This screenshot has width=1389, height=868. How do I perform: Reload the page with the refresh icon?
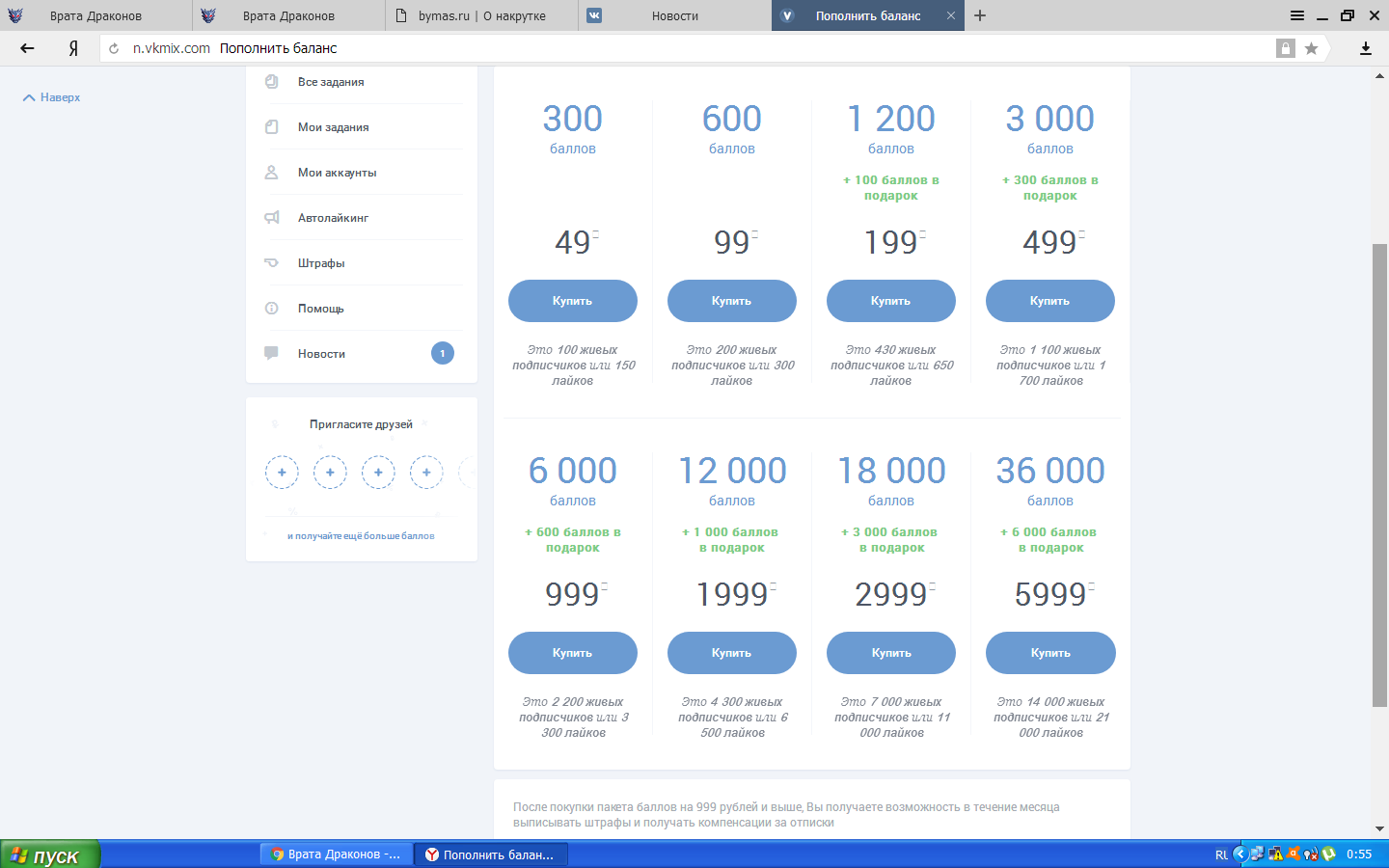[x=114, y=48]
